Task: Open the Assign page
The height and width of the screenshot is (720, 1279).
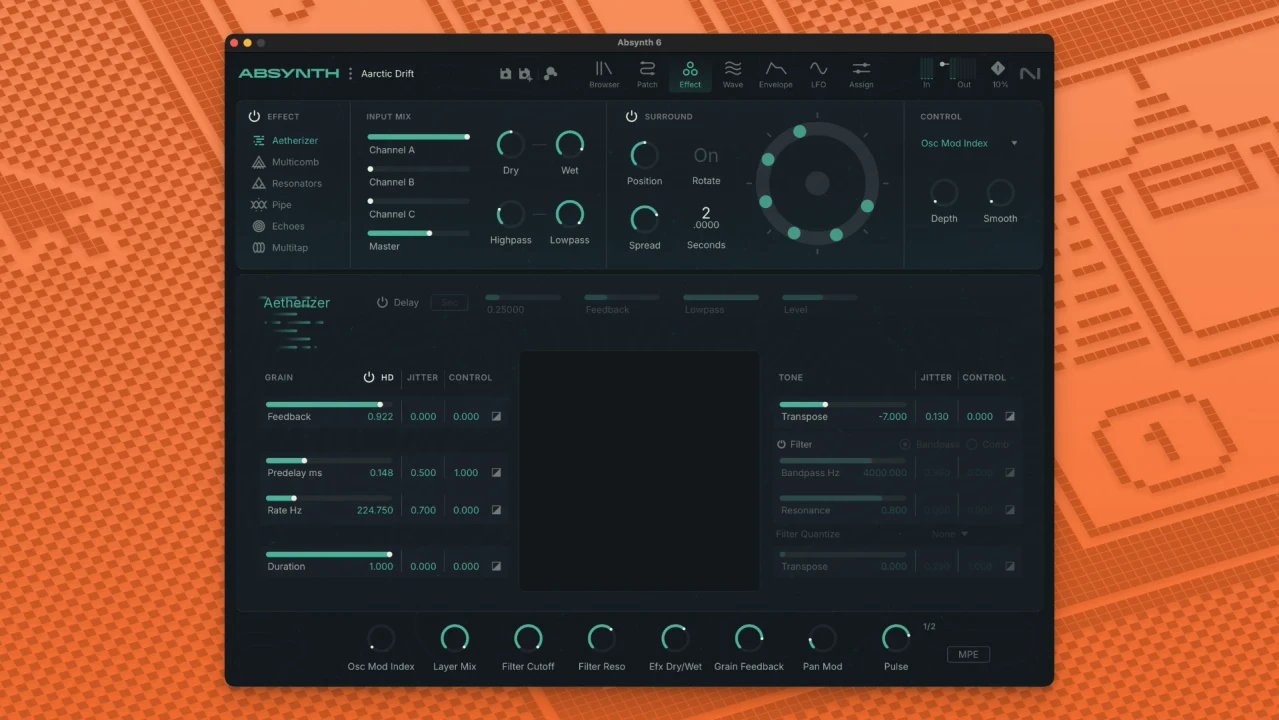Action: pos(861,74)
